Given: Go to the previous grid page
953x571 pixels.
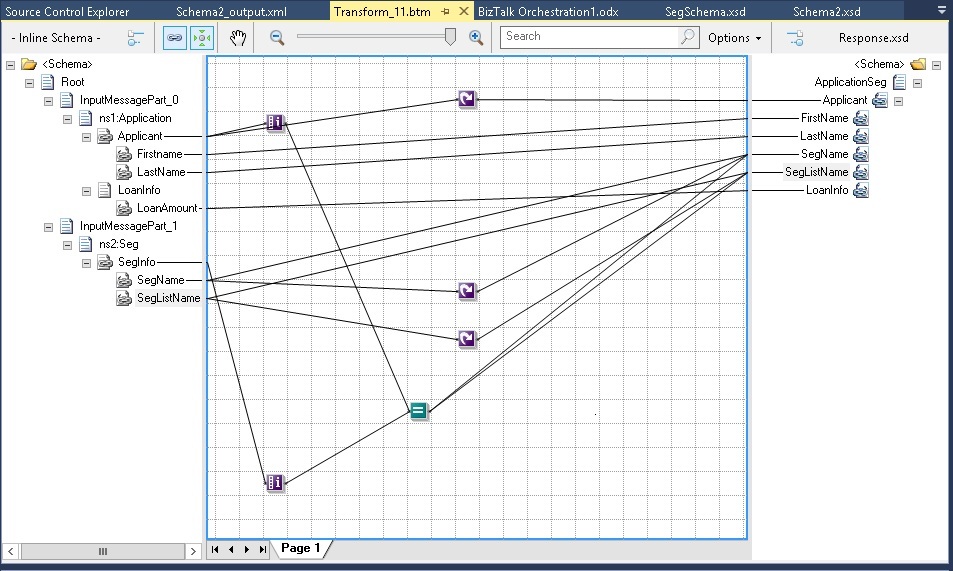Looking at the screenshot, I should pos(231,549).
